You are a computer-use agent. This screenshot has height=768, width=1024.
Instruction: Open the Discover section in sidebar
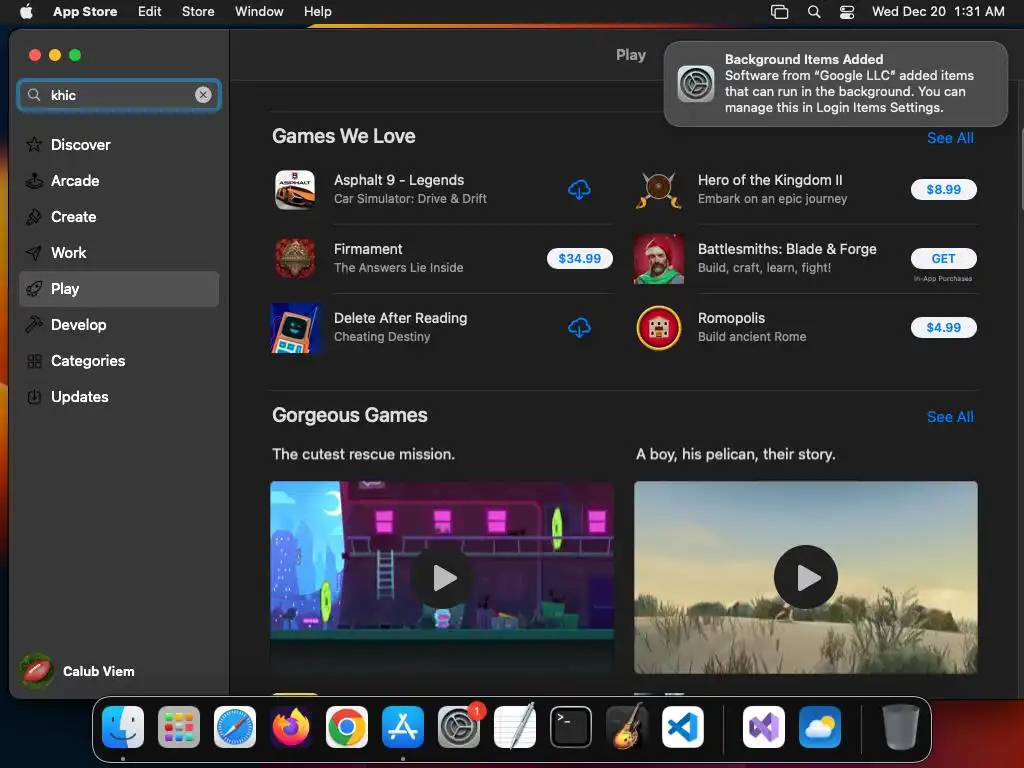pyautogui.click(x=119, y=144)
